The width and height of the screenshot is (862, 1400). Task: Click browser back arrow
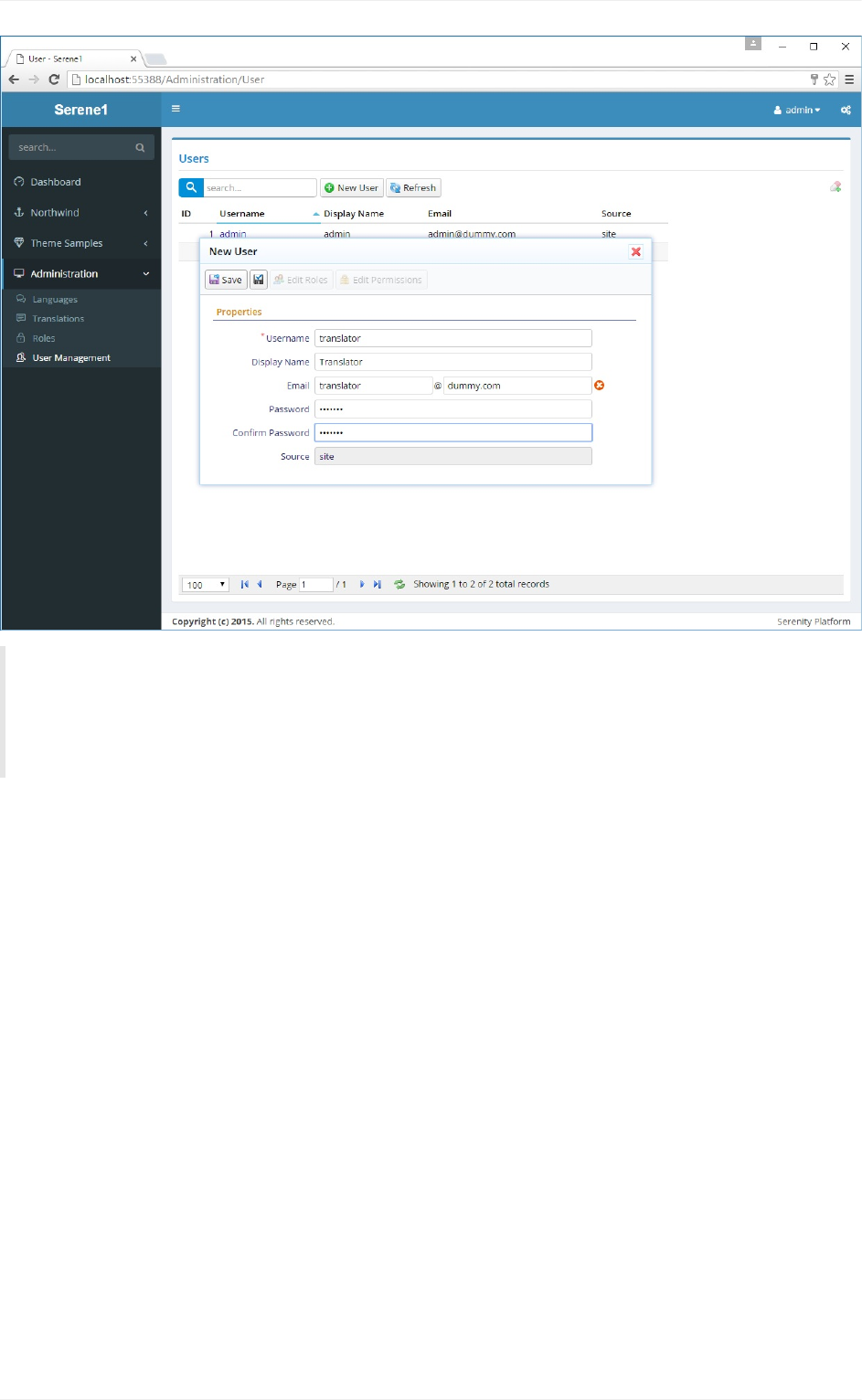pyautogui.click(x=14, y=80)
